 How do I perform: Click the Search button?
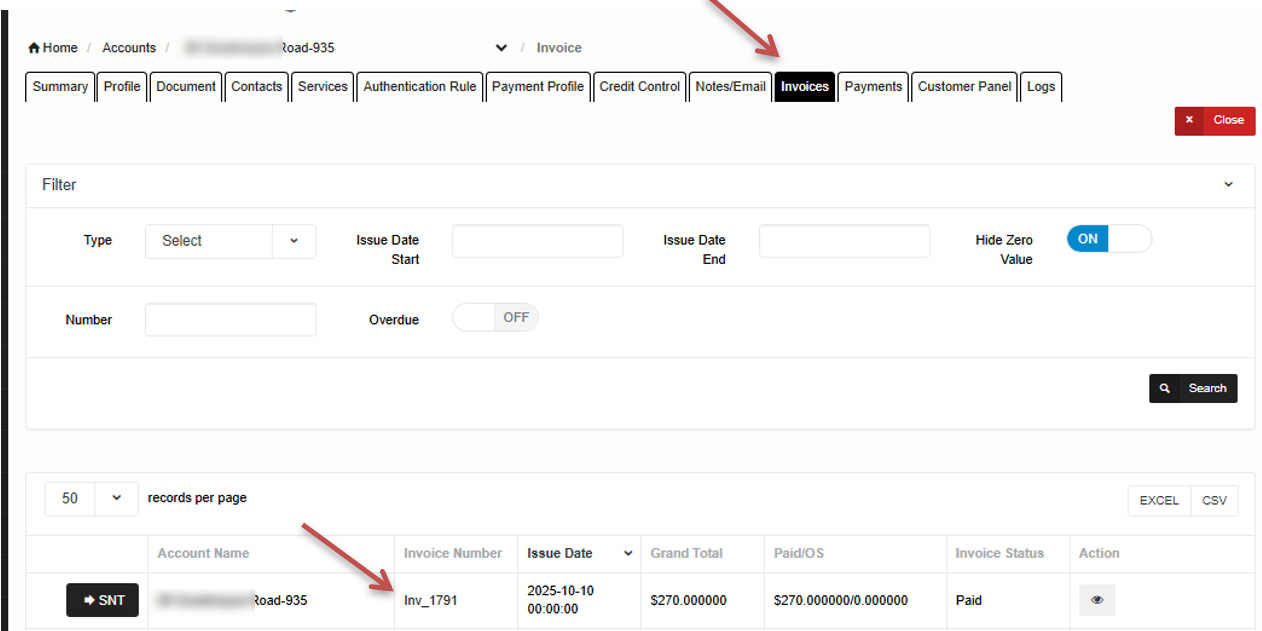(x=1193, y=388)
